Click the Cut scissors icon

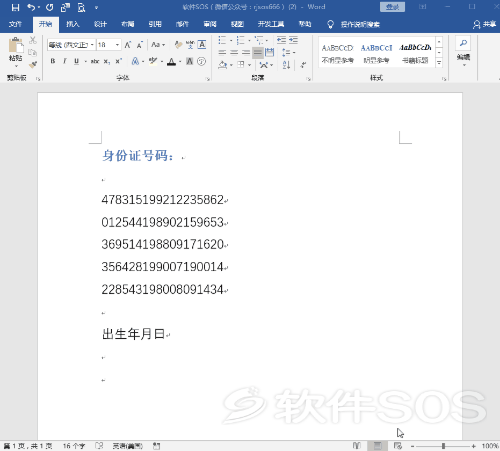tap(33, 40)
